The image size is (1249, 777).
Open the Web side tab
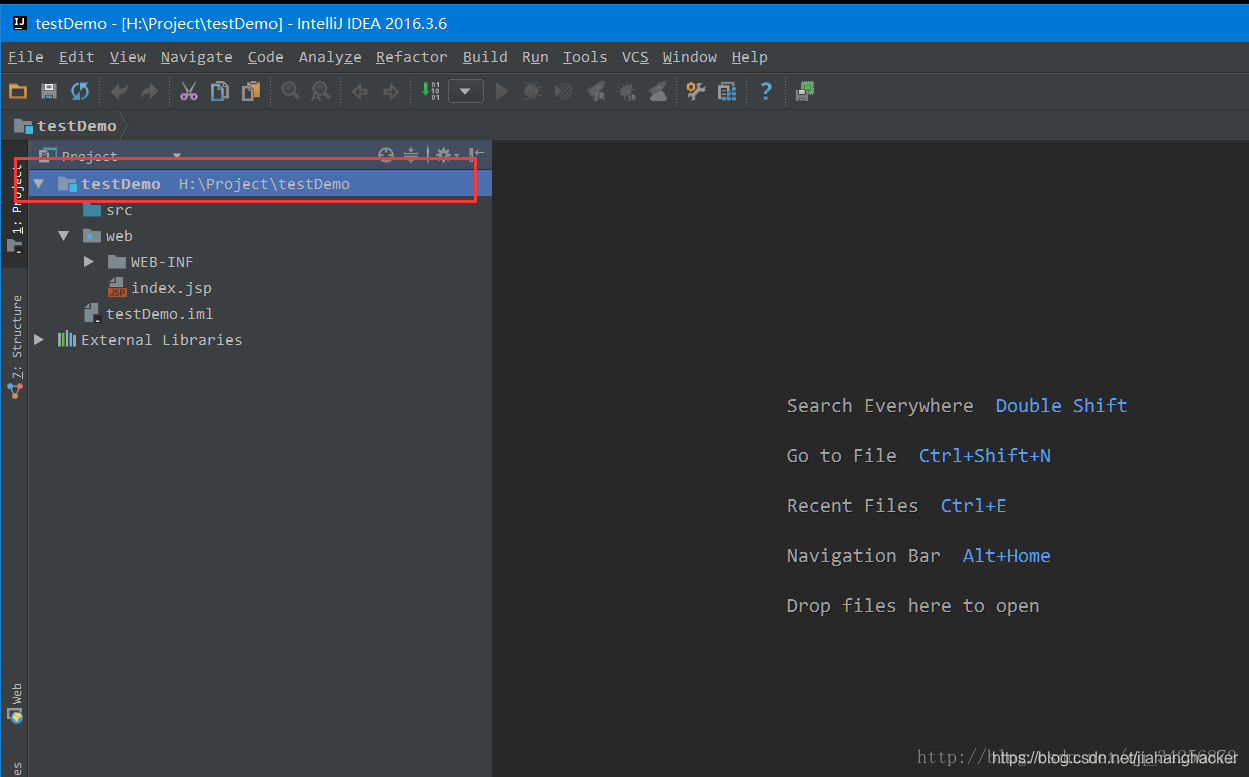[15, 703]
